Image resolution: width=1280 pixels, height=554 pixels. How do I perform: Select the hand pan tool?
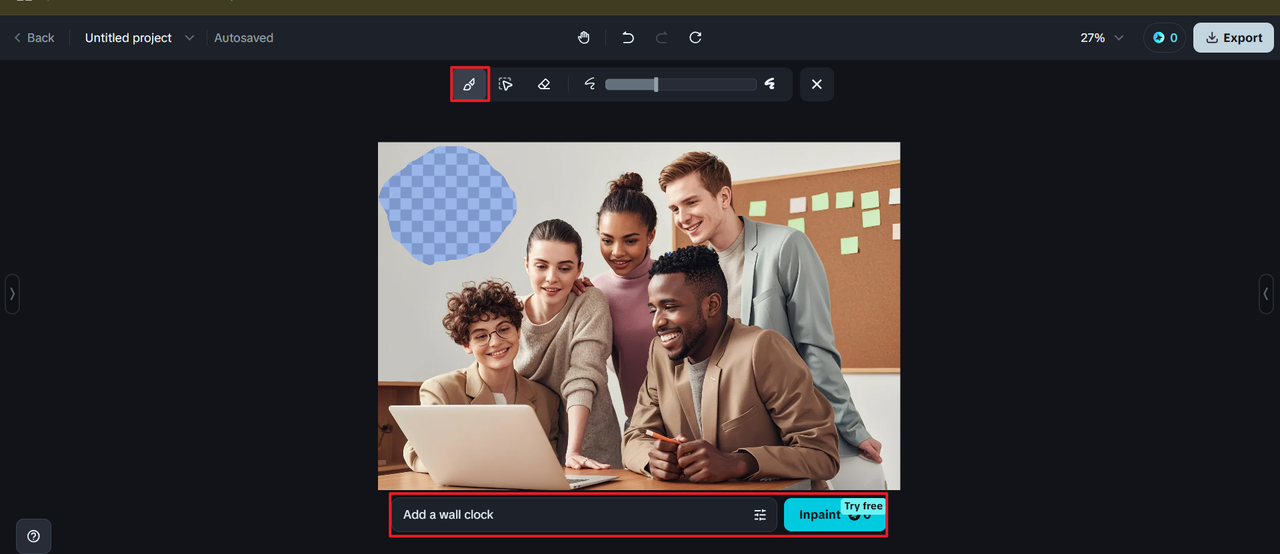[584, 37]
